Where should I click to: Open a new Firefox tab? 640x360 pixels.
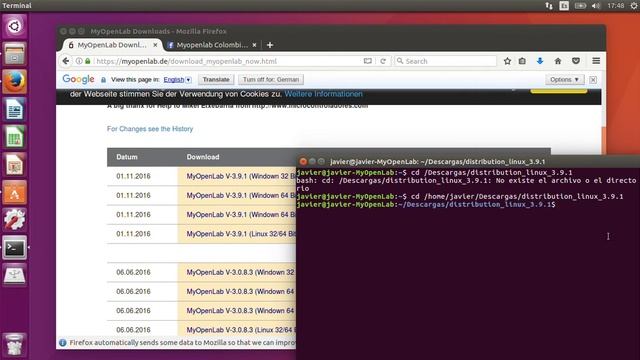(270, 45)
